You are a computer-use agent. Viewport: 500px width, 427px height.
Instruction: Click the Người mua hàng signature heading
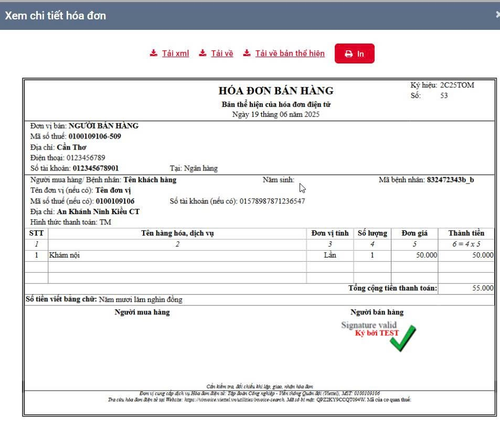pyautogui.click(x=142, y=312)
